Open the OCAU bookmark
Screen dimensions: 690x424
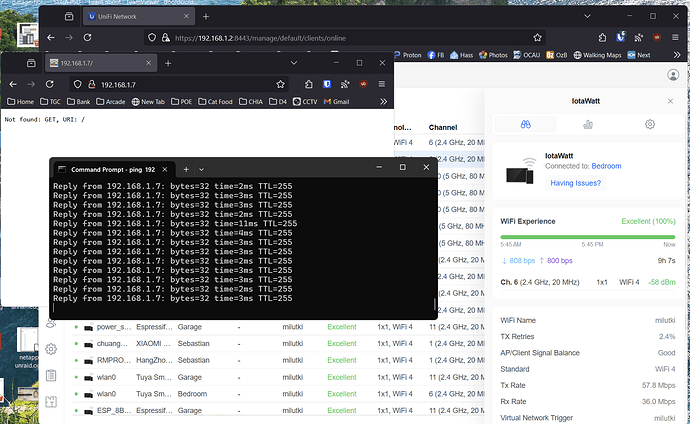[526, 55]
